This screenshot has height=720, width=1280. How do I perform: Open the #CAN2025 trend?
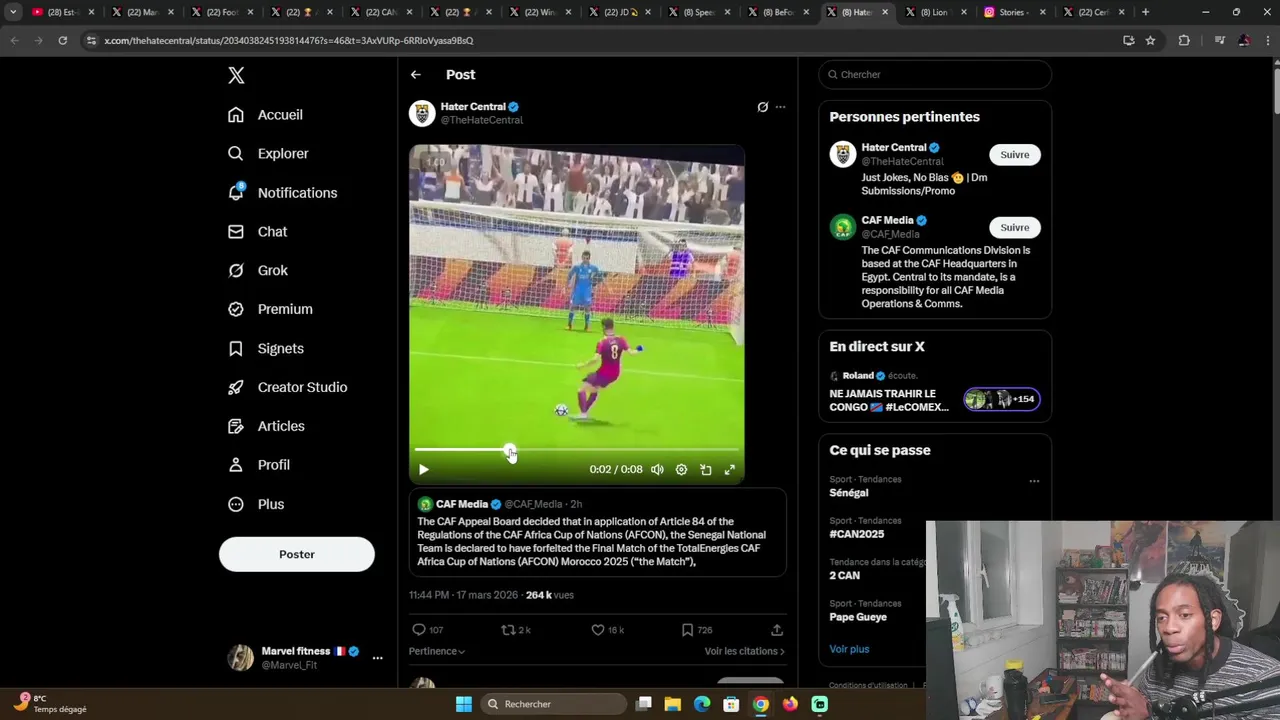tap(857, 534)
